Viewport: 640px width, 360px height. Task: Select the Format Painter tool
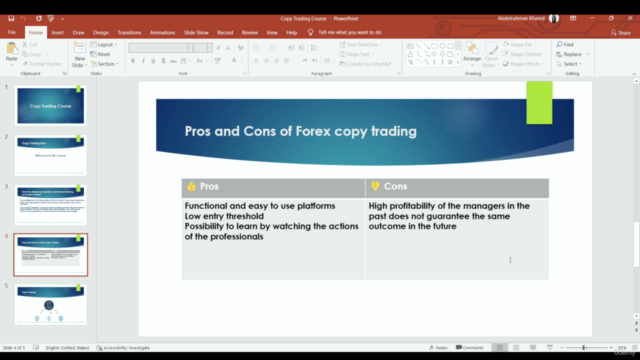(x=42, y=64)
